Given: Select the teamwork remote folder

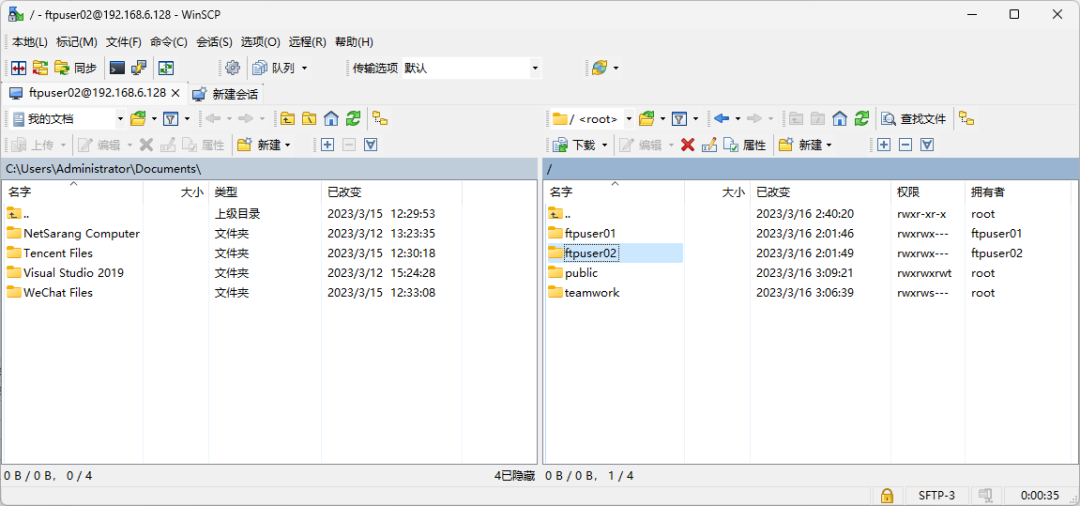Looking at the screenshot, I should point(592,293).
